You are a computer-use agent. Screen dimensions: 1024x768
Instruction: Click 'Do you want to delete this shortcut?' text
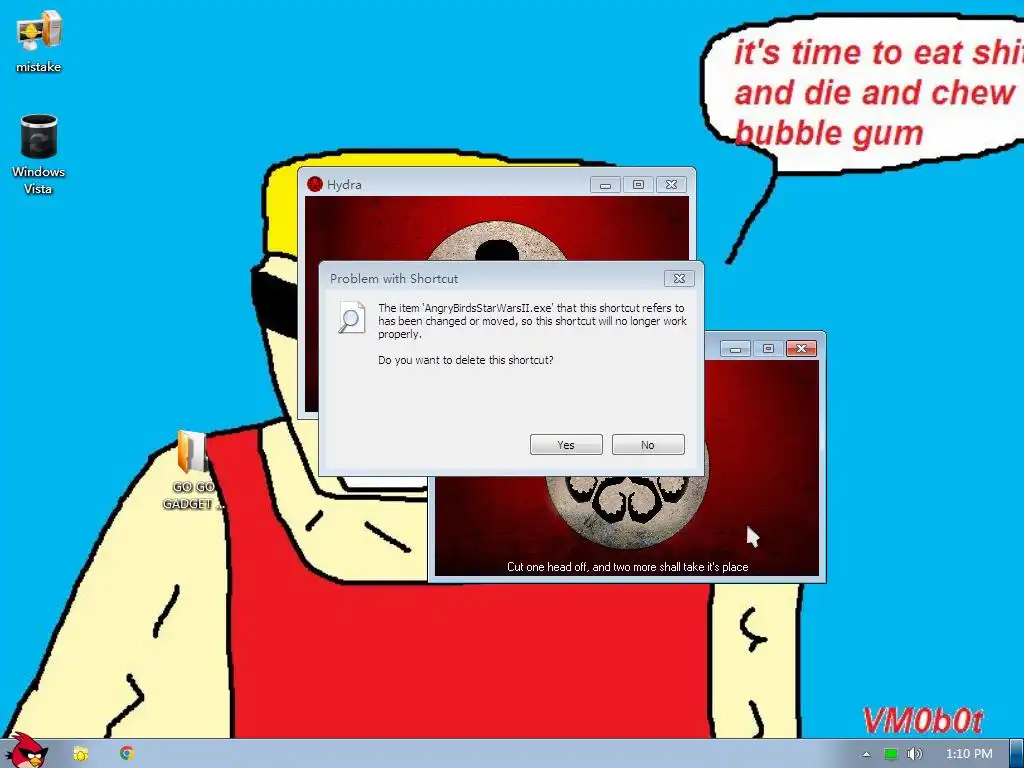pyautogui.click(x=465, y=360)
